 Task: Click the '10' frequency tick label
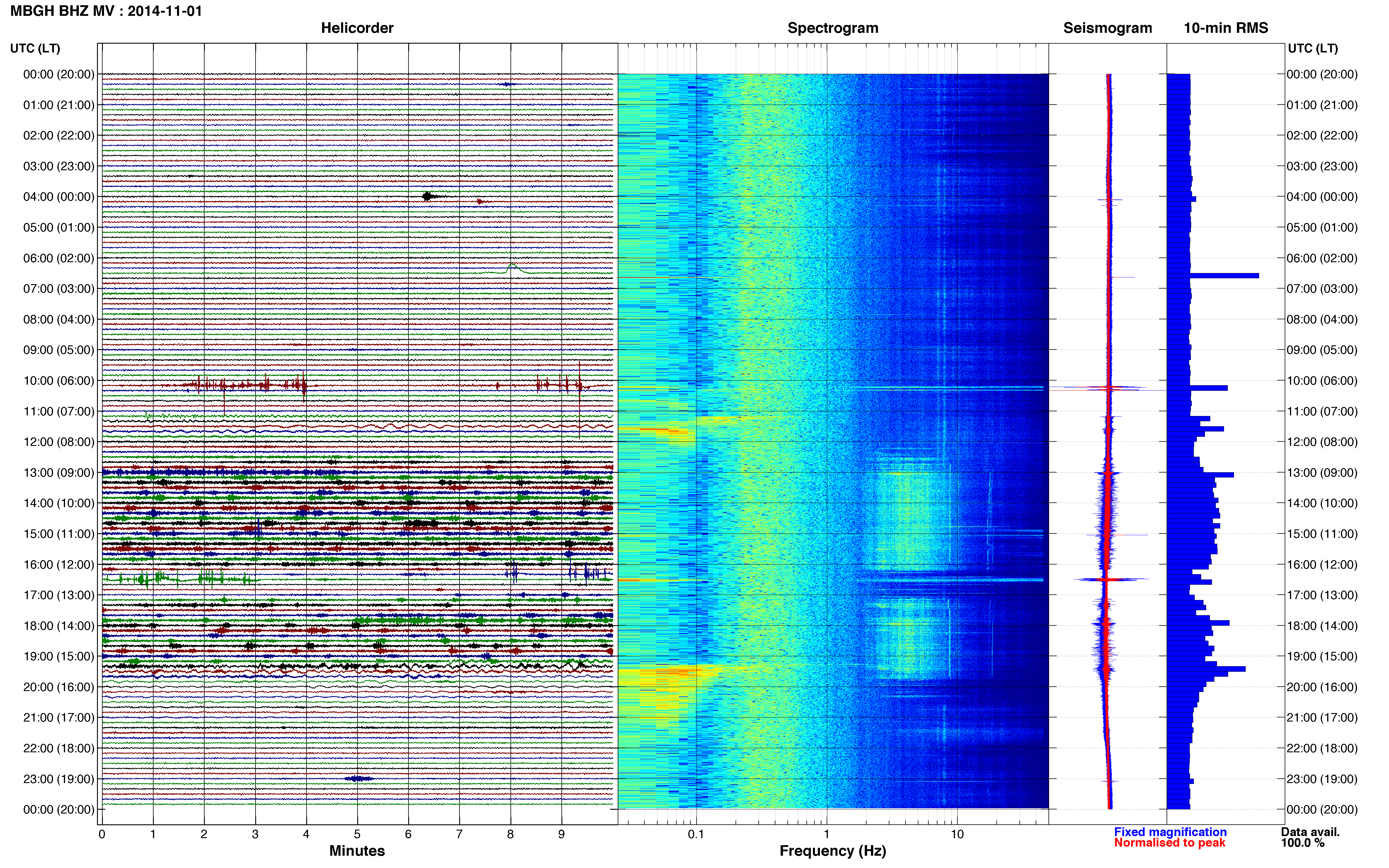[x=957, y=834]
